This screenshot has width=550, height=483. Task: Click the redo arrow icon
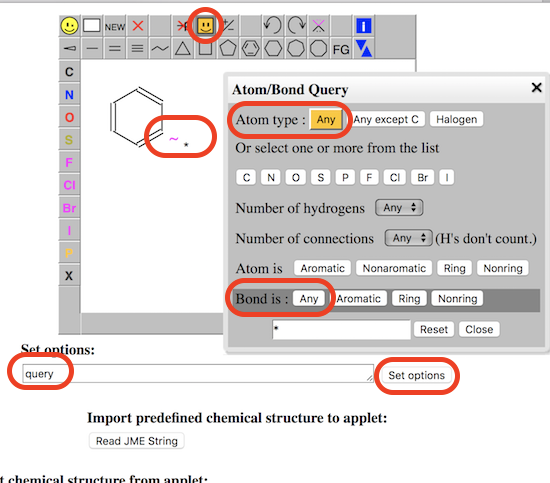(296, 26)
